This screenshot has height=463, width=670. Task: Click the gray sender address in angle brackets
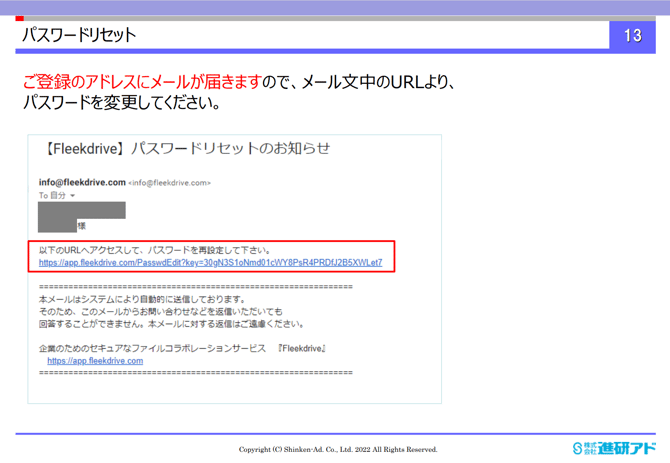tap(170, 183)
